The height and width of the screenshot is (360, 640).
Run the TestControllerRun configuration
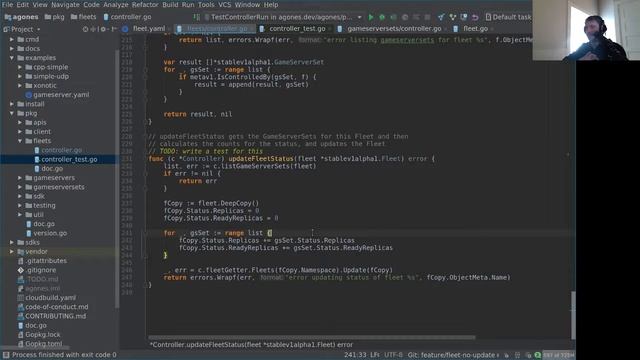(x=371, y=17)
